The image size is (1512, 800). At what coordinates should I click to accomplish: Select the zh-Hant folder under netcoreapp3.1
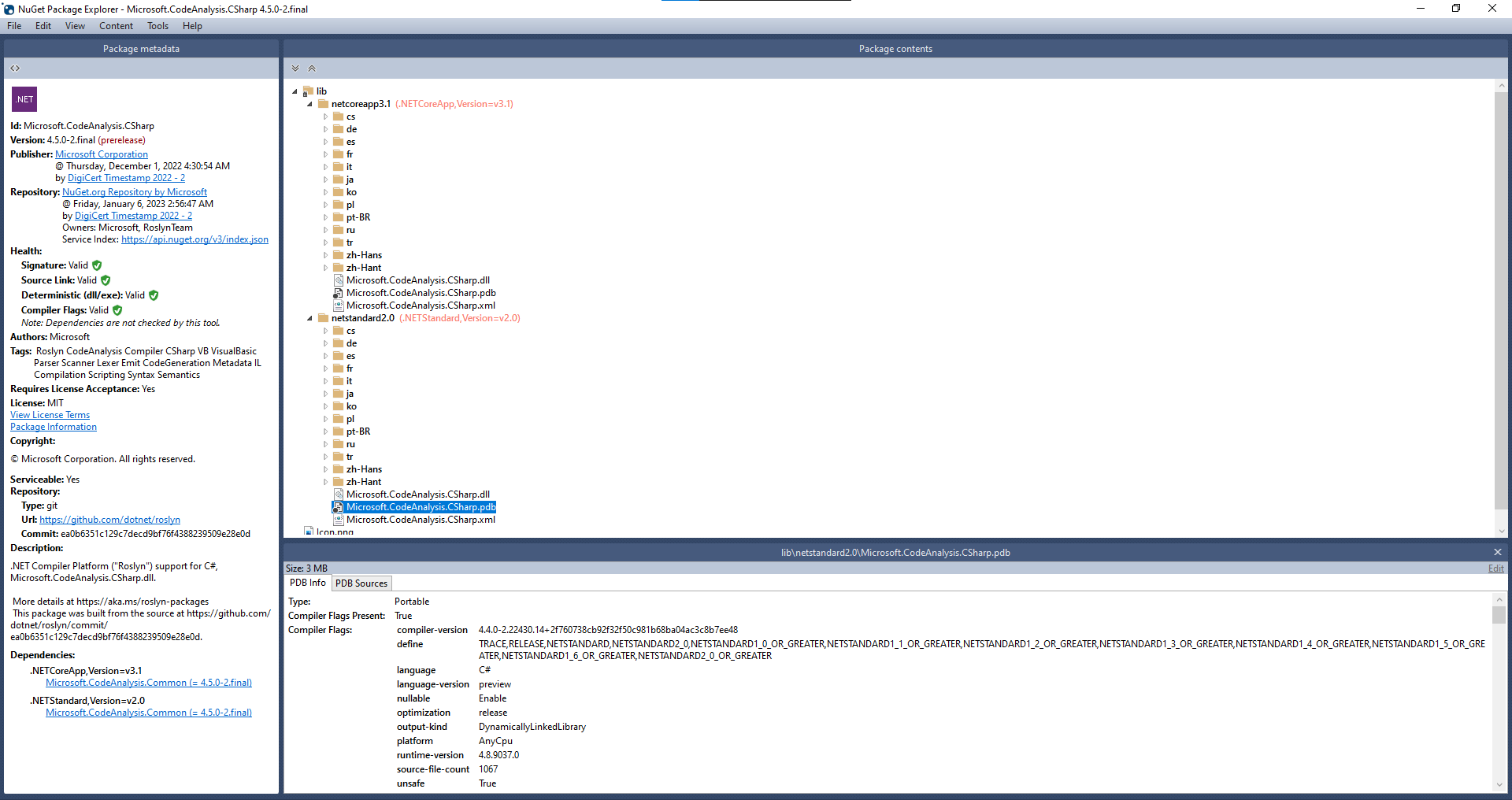362,267
